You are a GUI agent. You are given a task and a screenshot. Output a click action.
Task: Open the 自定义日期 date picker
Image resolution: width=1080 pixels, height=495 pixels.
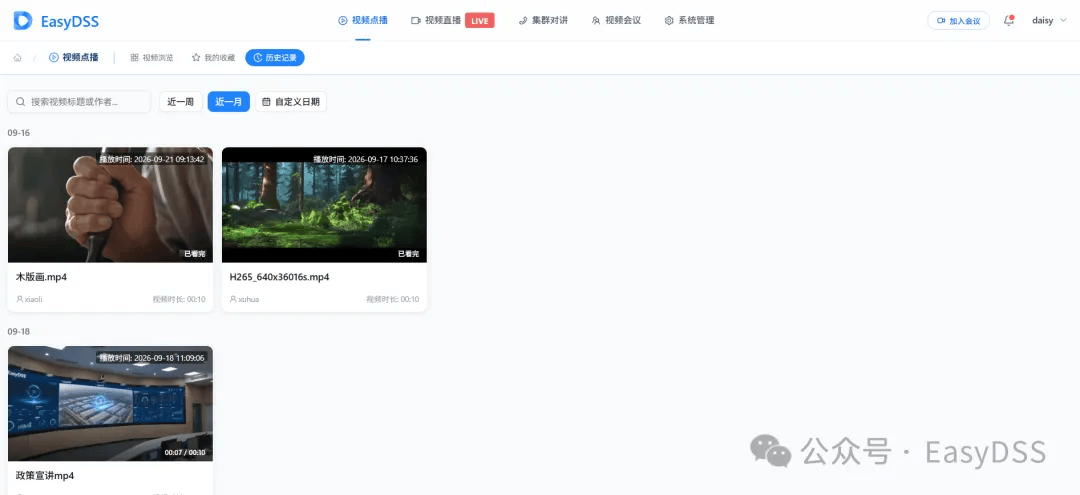pos(291,102)
